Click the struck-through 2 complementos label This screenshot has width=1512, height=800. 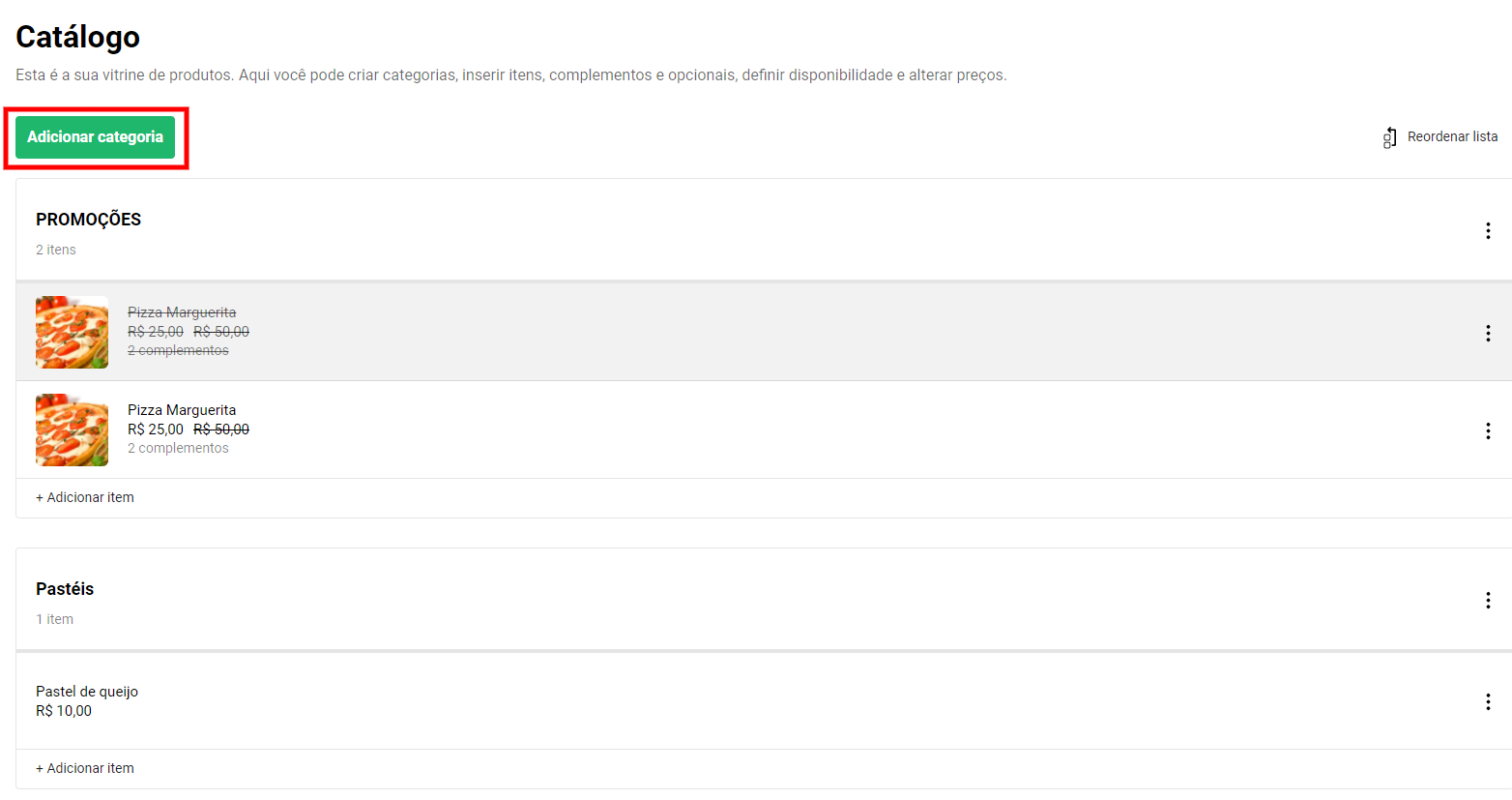(x=178, y=350)
